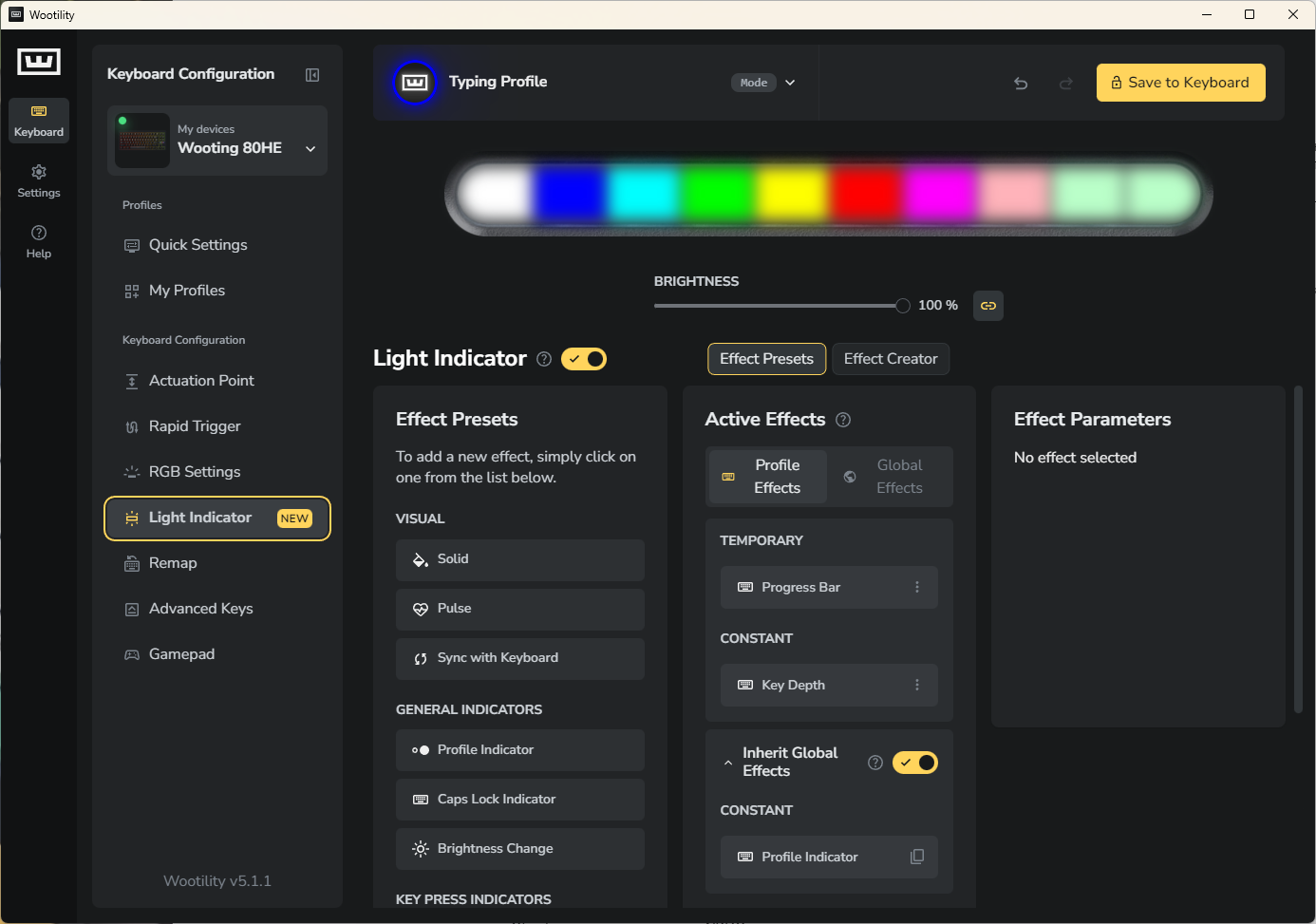This screenshot has height=924, width=1316.
Task: Add the Sync with Keyboard preset
Action: tap(520, 659)
